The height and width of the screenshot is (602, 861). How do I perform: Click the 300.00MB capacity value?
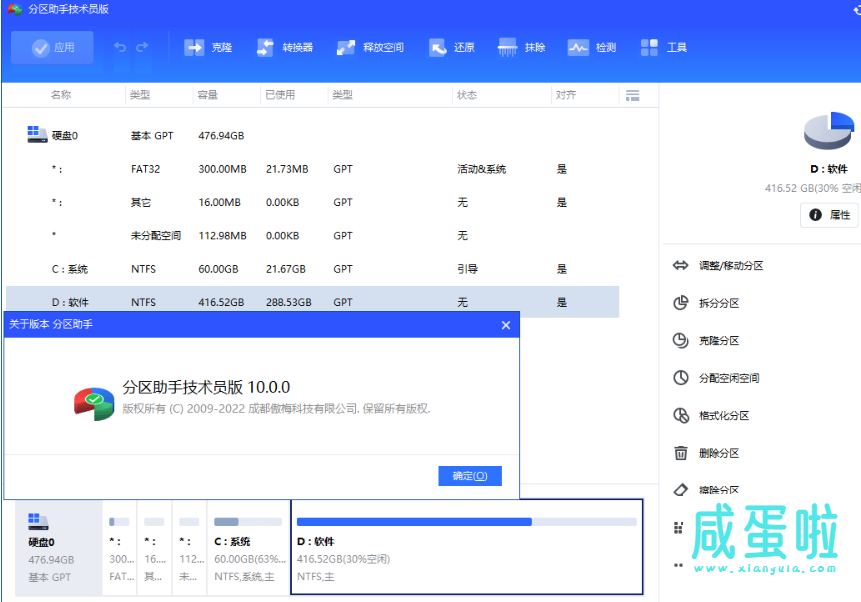(222, 169)
